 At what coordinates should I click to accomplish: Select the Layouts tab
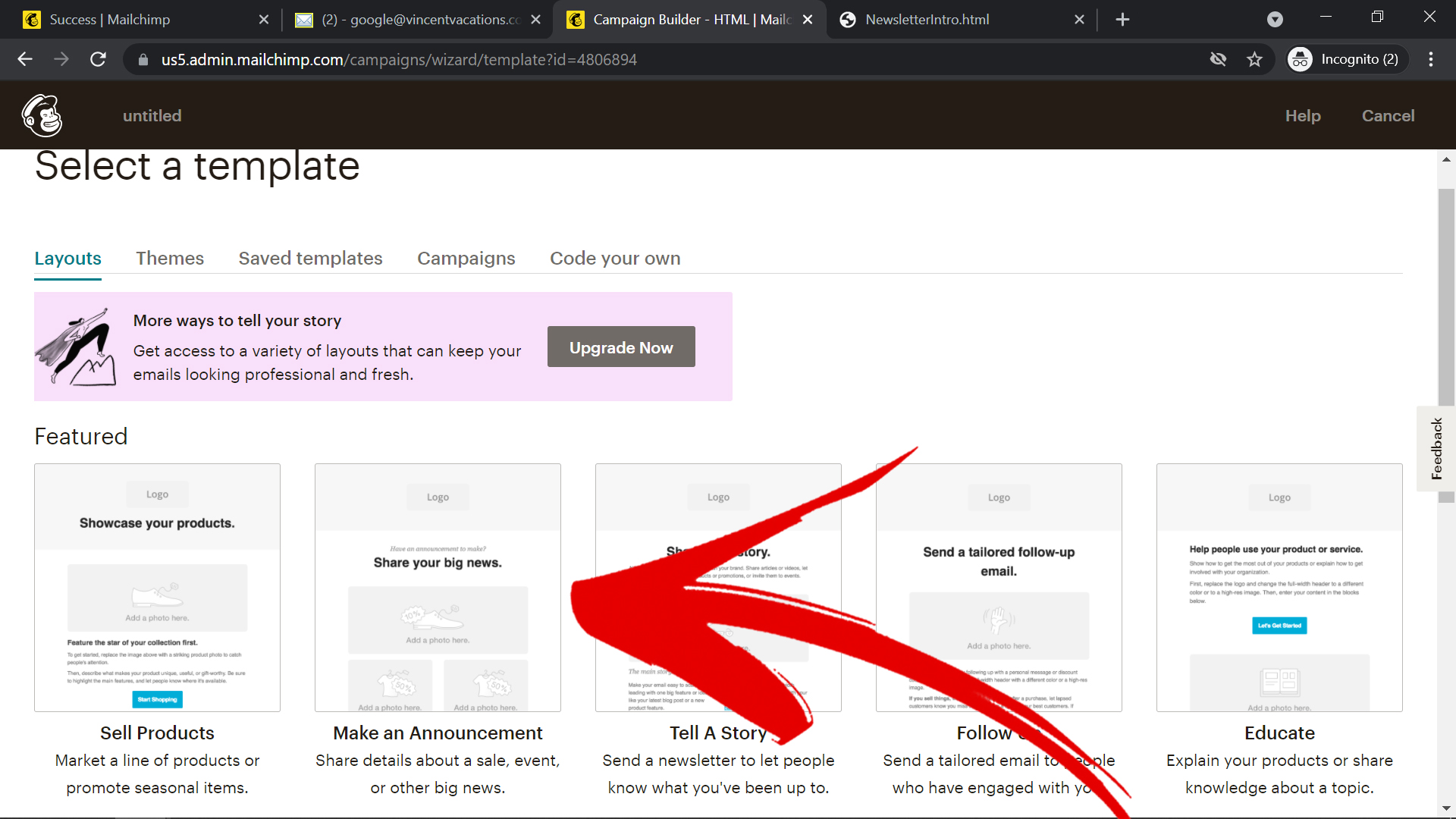click(x=67, y=259)
